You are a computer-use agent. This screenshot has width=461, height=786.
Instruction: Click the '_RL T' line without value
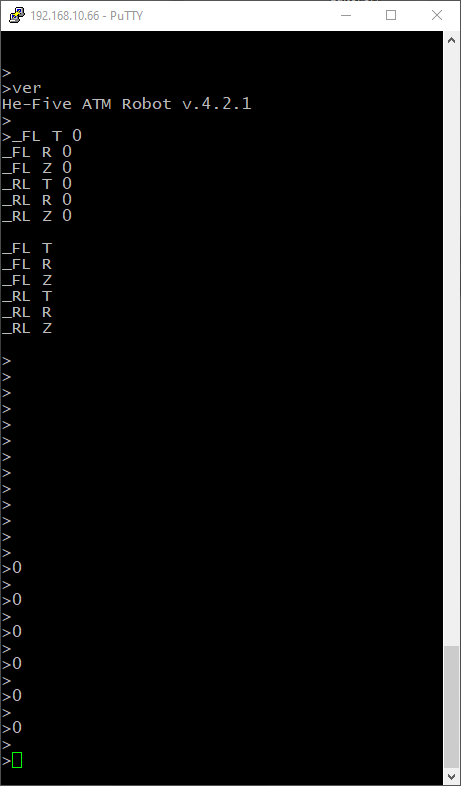27,296
